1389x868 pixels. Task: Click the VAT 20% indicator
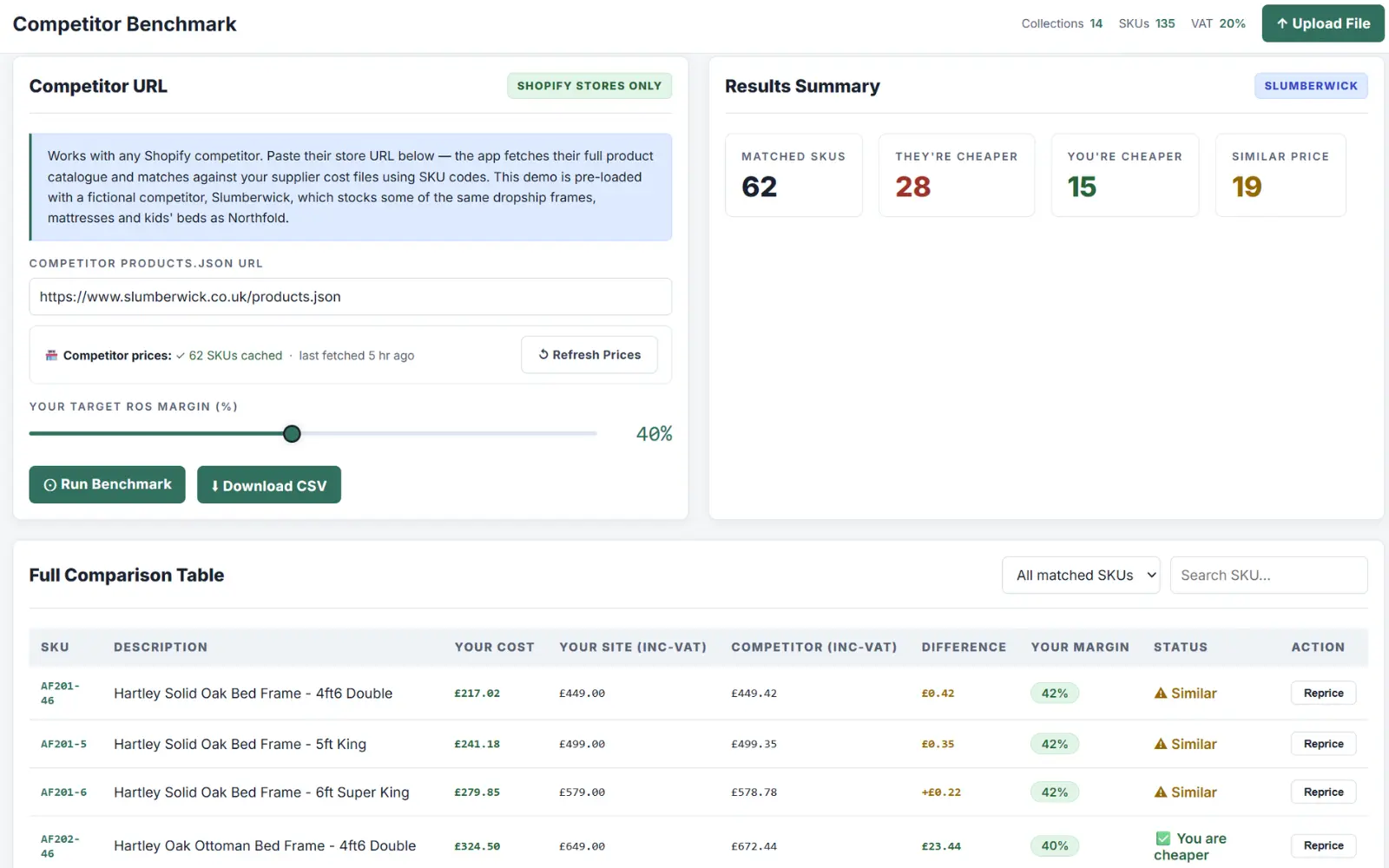(x=1218, y=23)
